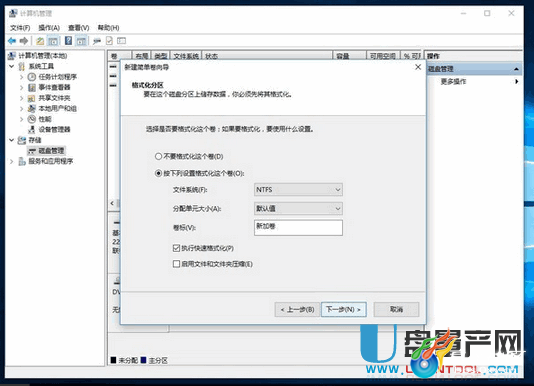Toggle the show/hide console tree toolbar icon
Screen dimensions: 534x386
[53, 41]
